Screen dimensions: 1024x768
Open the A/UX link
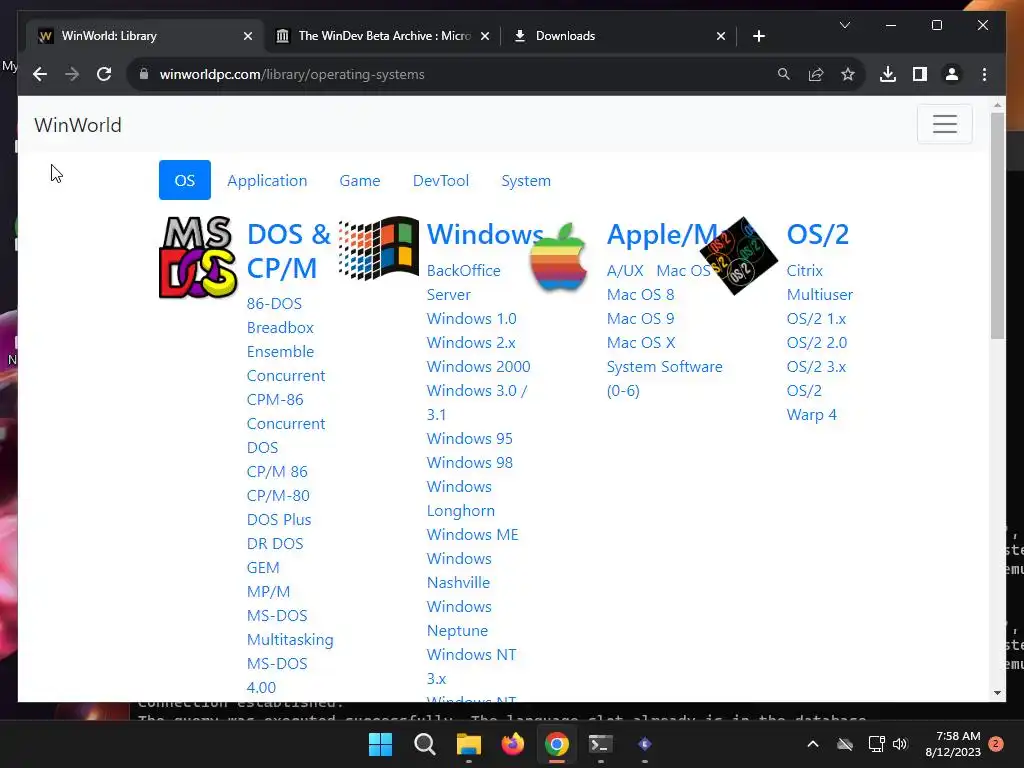[x=625, y=270]
